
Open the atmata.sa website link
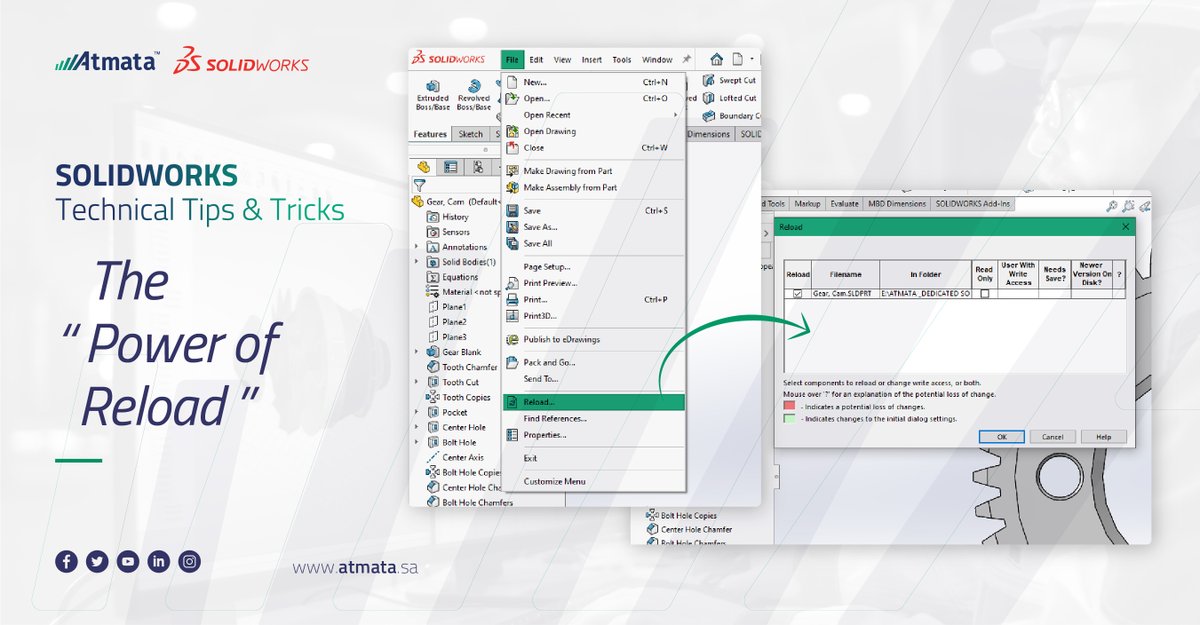tap(355, 567)
